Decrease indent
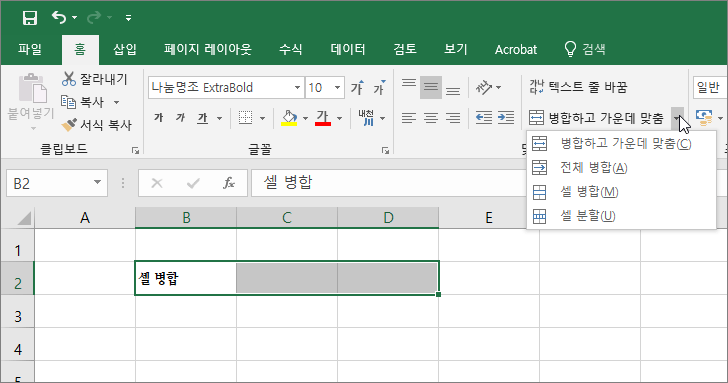 484,118
